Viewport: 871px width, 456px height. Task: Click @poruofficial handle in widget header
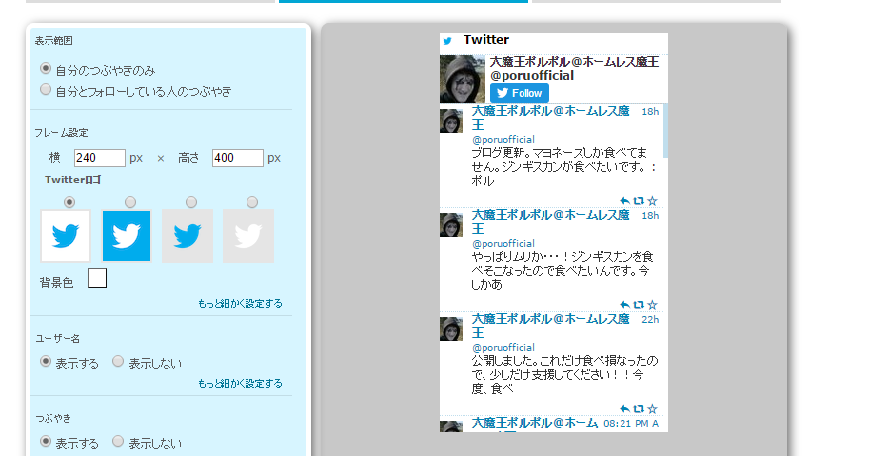(x=532, y=76)
